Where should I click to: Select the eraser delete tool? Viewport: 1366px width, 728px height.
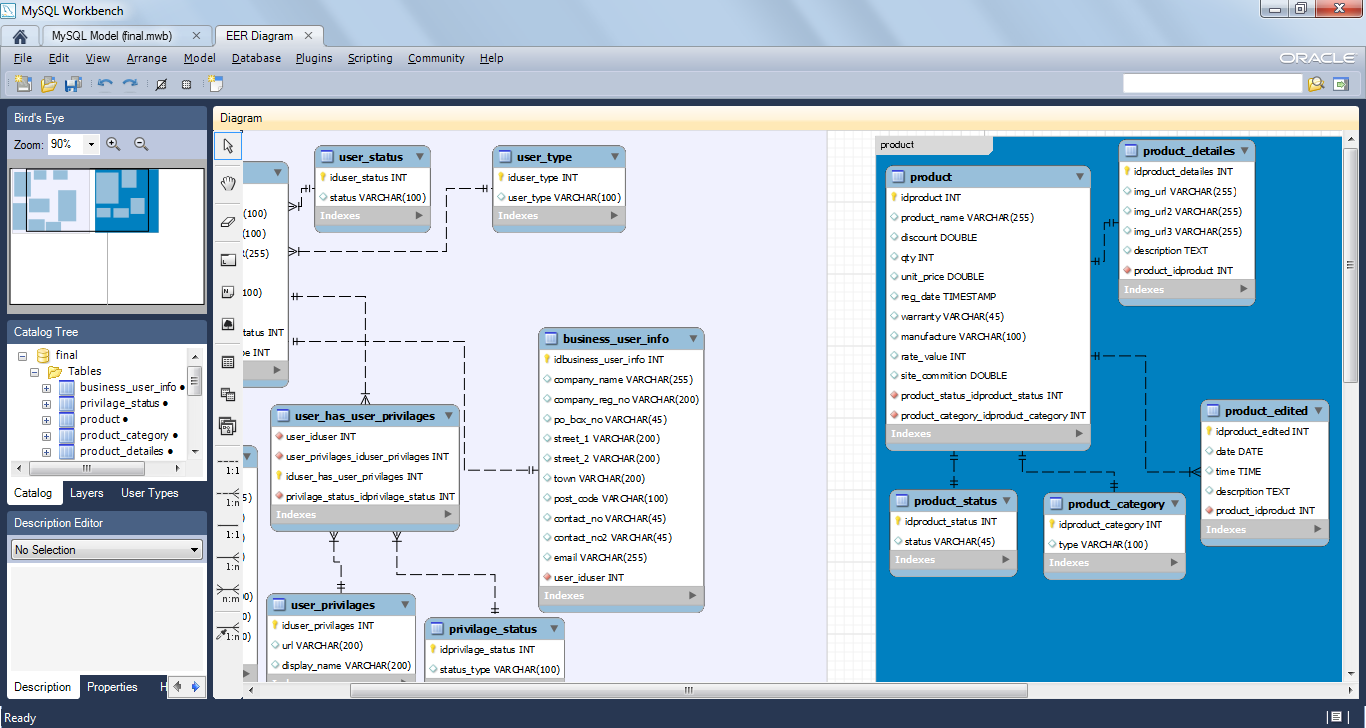227,221
